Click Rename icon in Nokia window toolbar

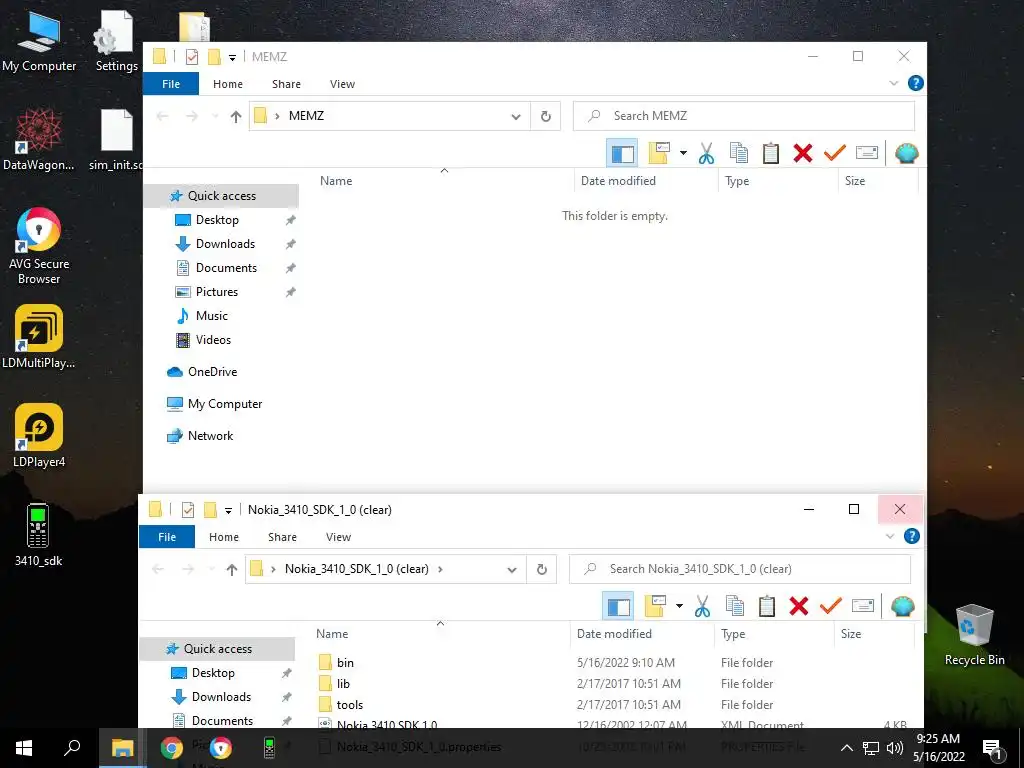(x=863, y=606)
